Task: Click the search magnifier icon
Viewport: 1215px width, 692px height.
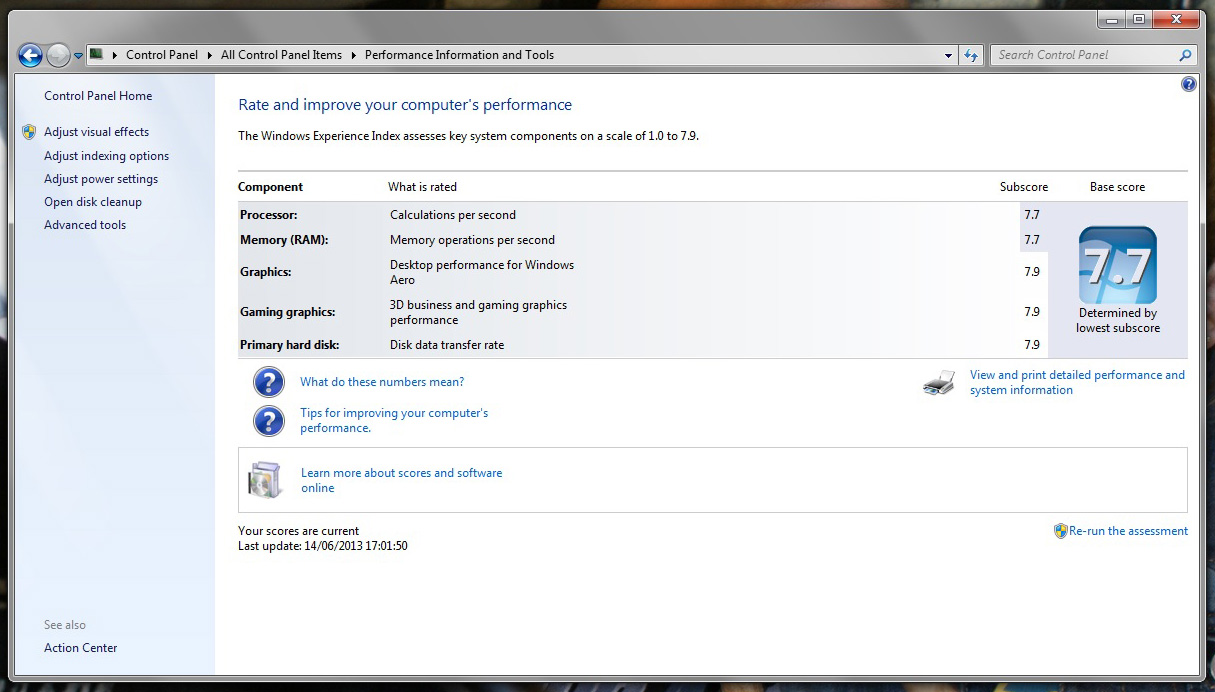Action: (1185, 55)
